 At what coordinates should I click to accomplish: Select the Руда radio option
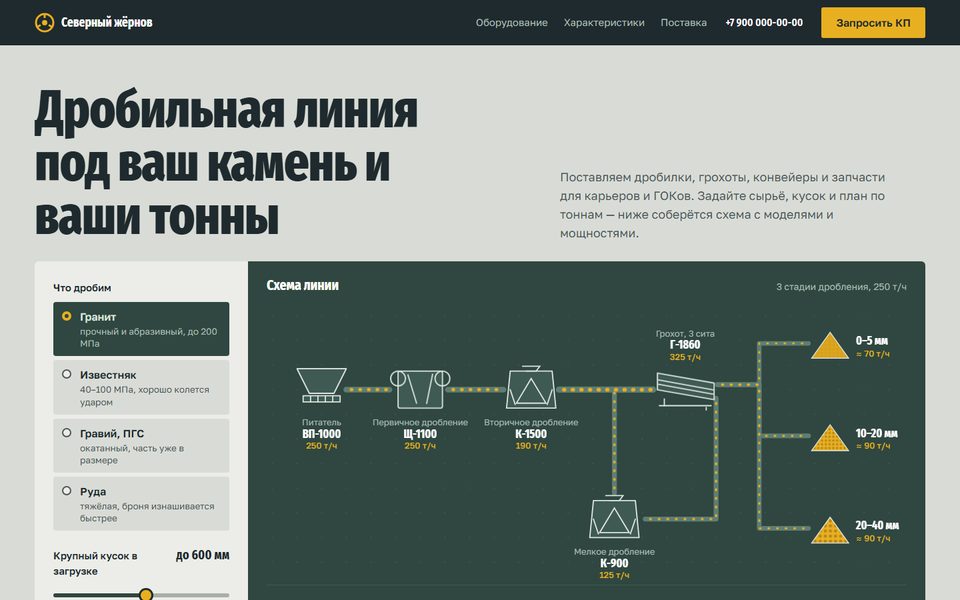pos(141,504)
